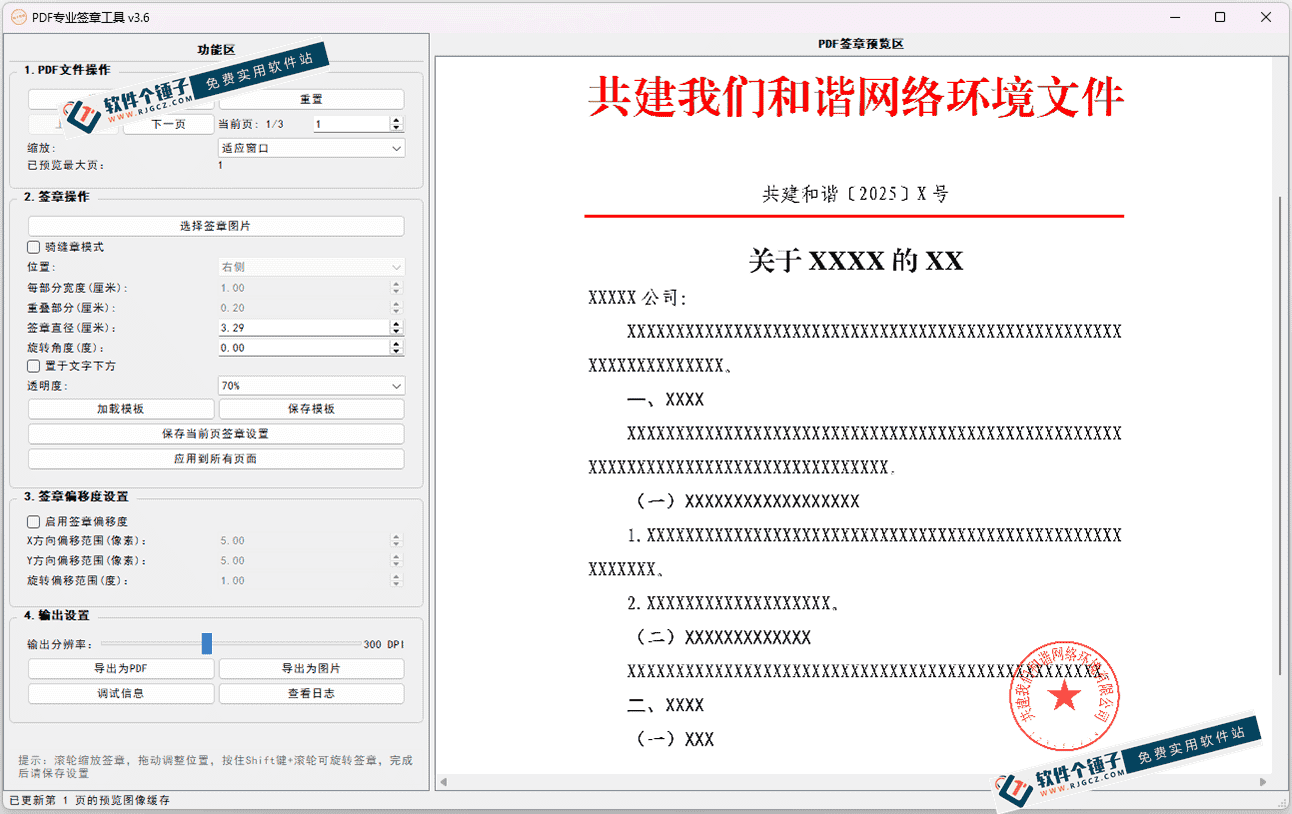This screenshot has height=814, width=1292.
Task: Click the 选择签章图片 button
Action: click(x=216, y=226)
